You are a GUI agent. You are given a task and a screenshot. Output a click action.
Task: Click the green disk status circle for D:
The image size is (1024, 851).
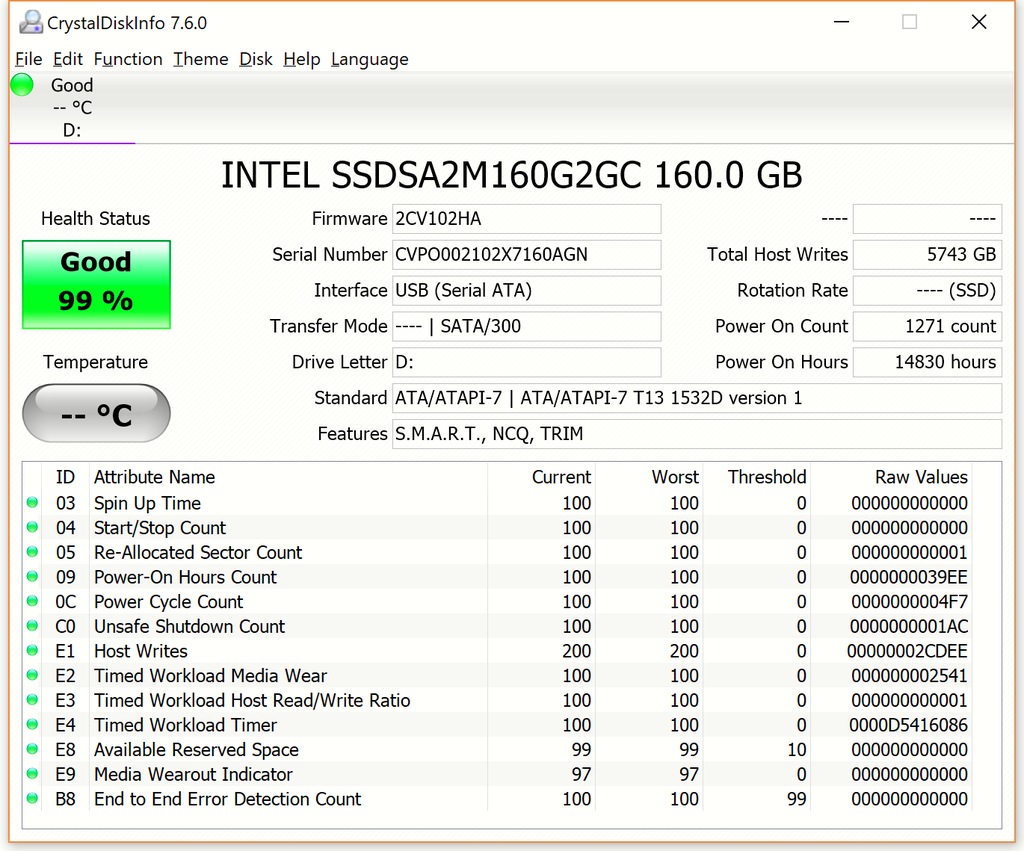coord(22,85)
